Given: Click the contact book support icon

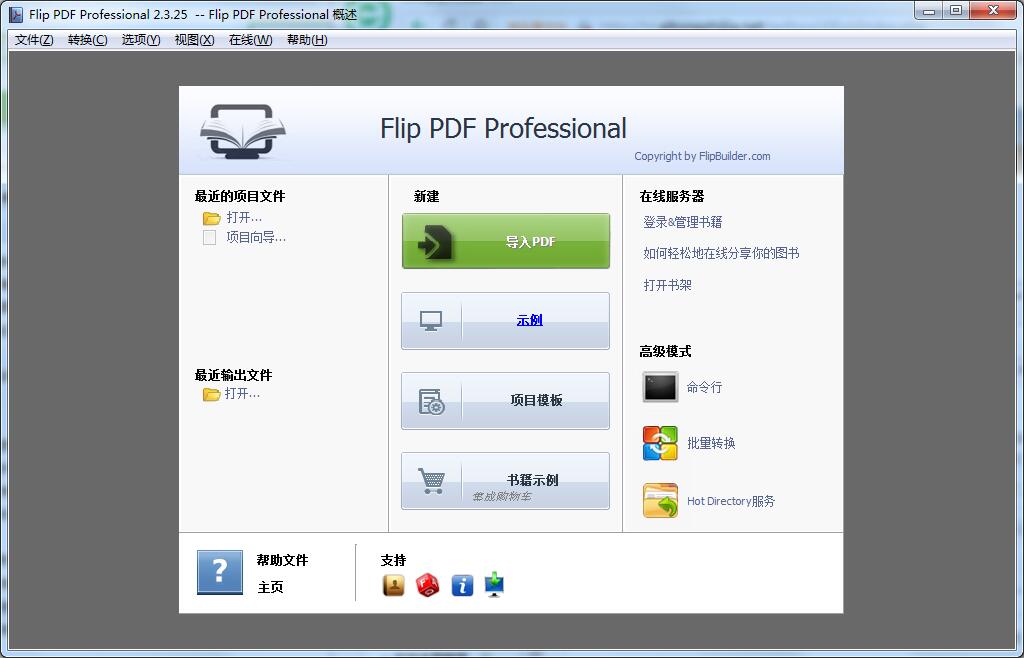Looking at the screenshot, I should point(393,586).
